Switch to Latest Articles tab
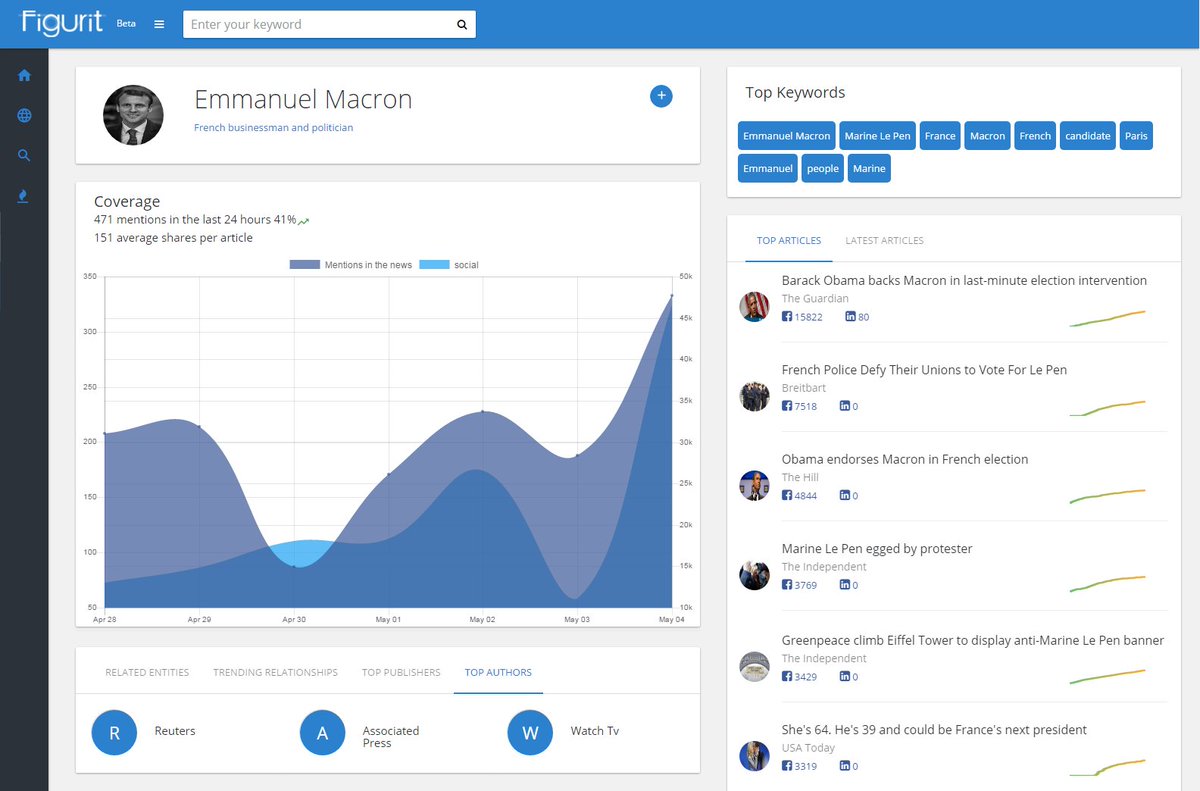This screenshot has height=791, width=1200. pyautogui.click(x=885, y=241)
